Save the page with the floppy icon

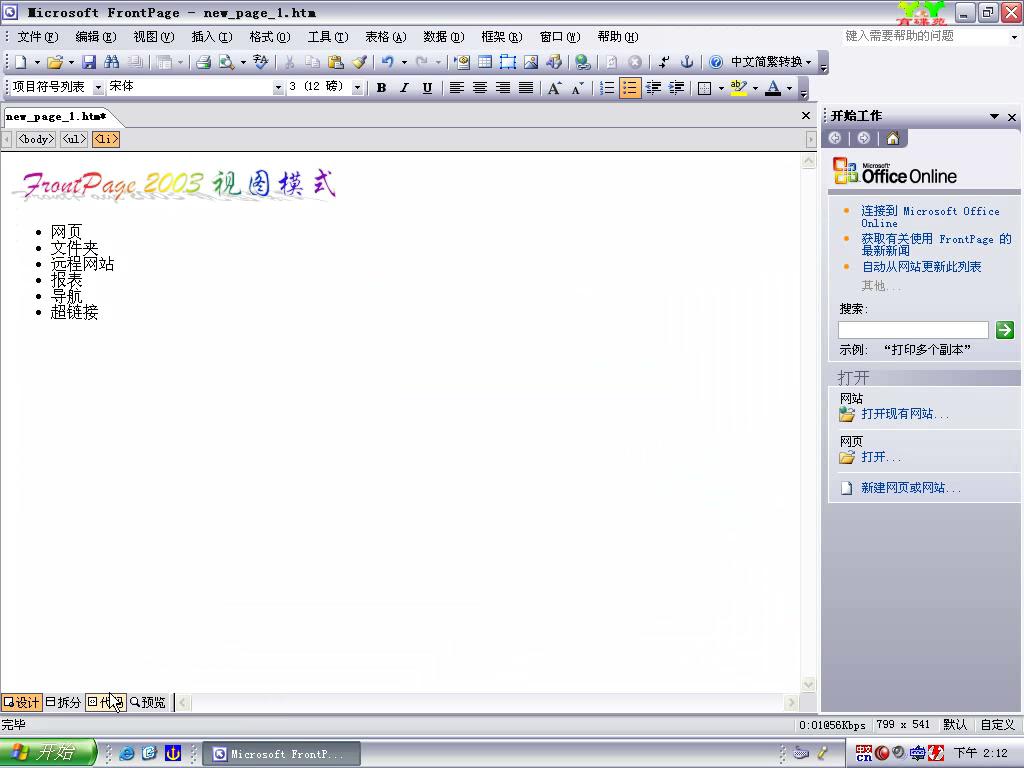point(89,62)
